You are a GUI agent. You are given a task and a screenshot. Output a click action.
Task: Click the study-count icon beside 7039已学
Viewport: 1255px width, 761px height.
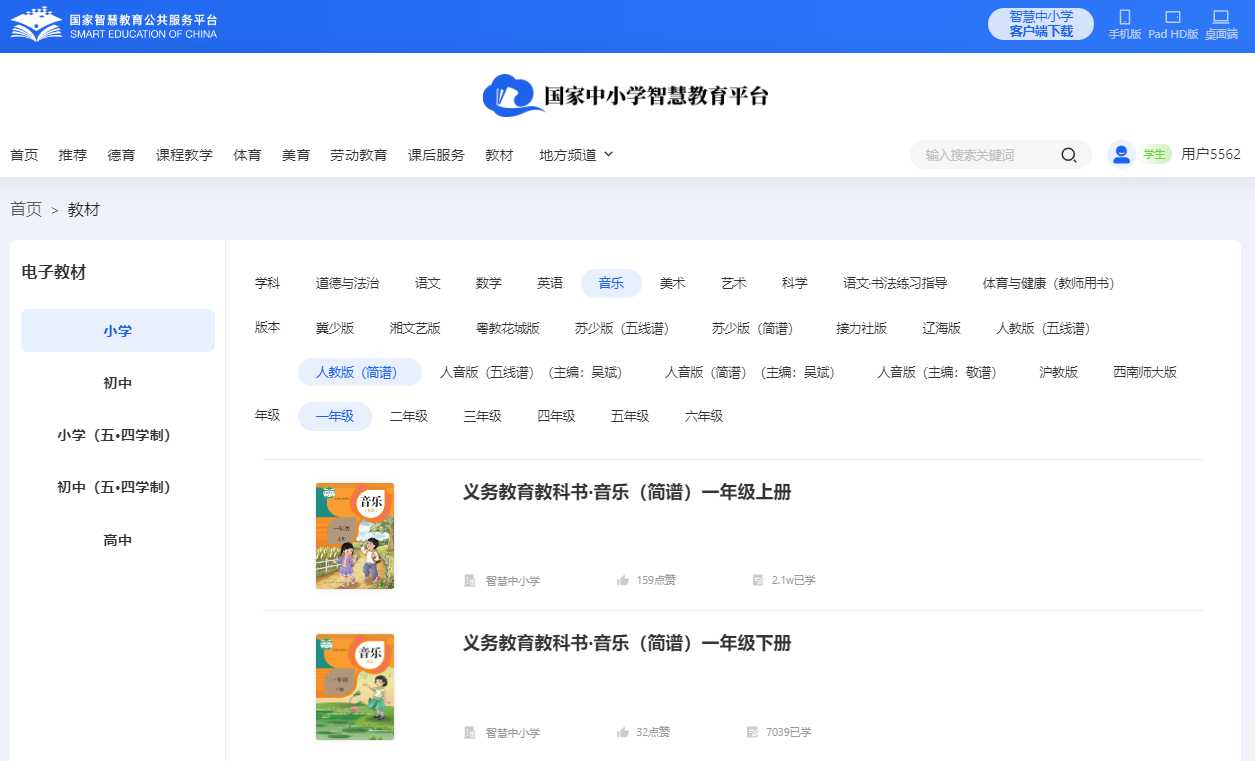coord(752,732)
